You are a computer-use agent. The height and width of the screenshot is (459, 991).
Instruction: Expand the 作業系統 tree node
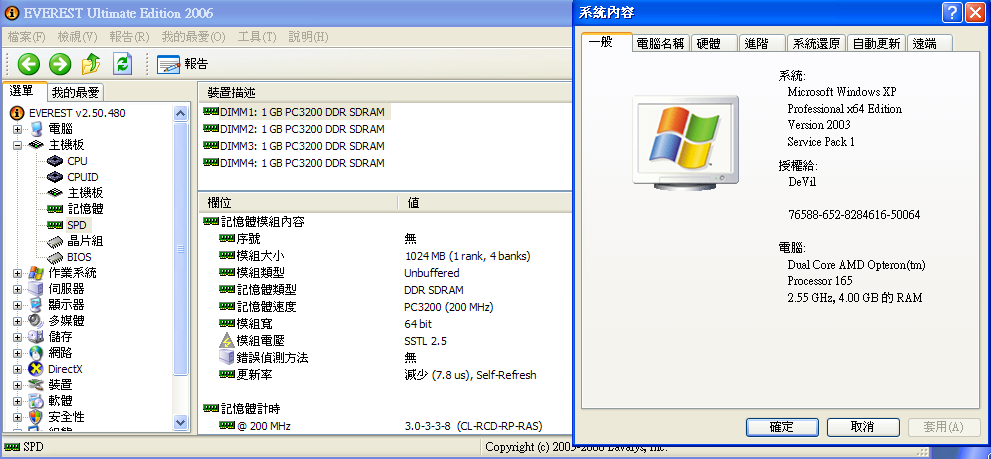(x=18, y=273)
